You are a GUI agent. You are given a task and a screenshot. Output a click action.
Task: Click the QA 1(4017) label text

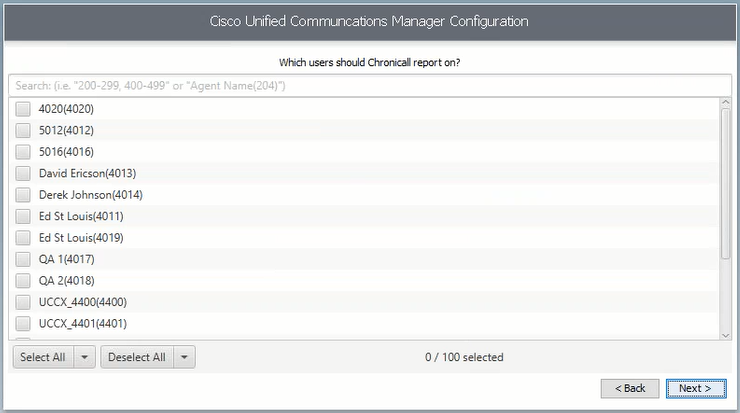pyautogui.click(x=67, y=260)
